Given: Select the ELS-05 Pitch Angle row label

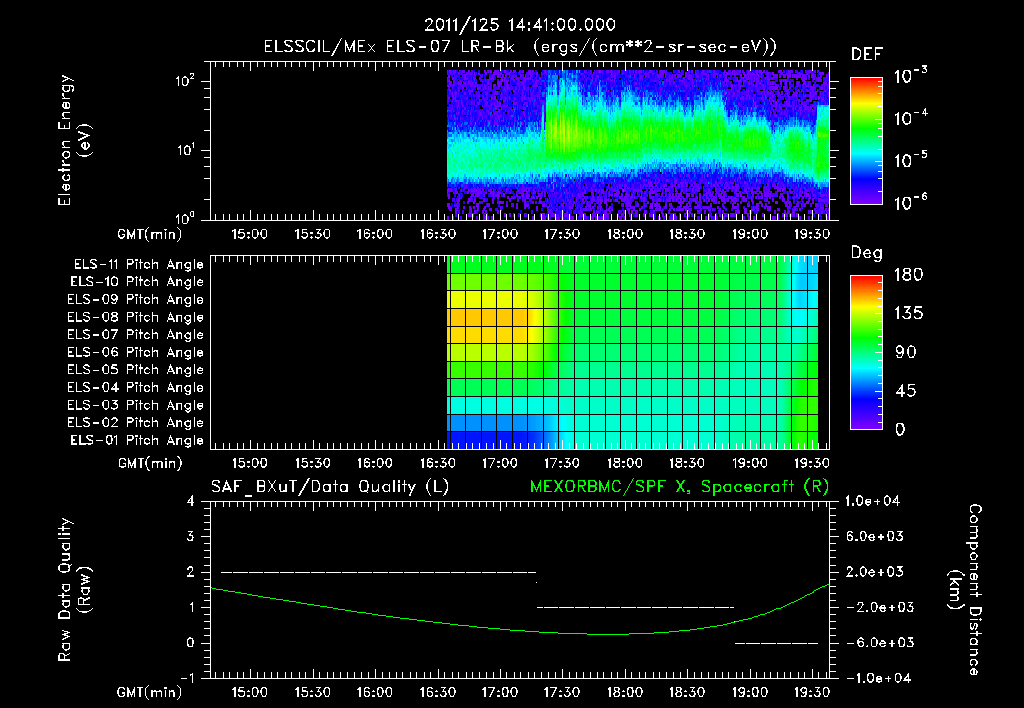Looking at the screenshot, I should [x=136, y=370].
